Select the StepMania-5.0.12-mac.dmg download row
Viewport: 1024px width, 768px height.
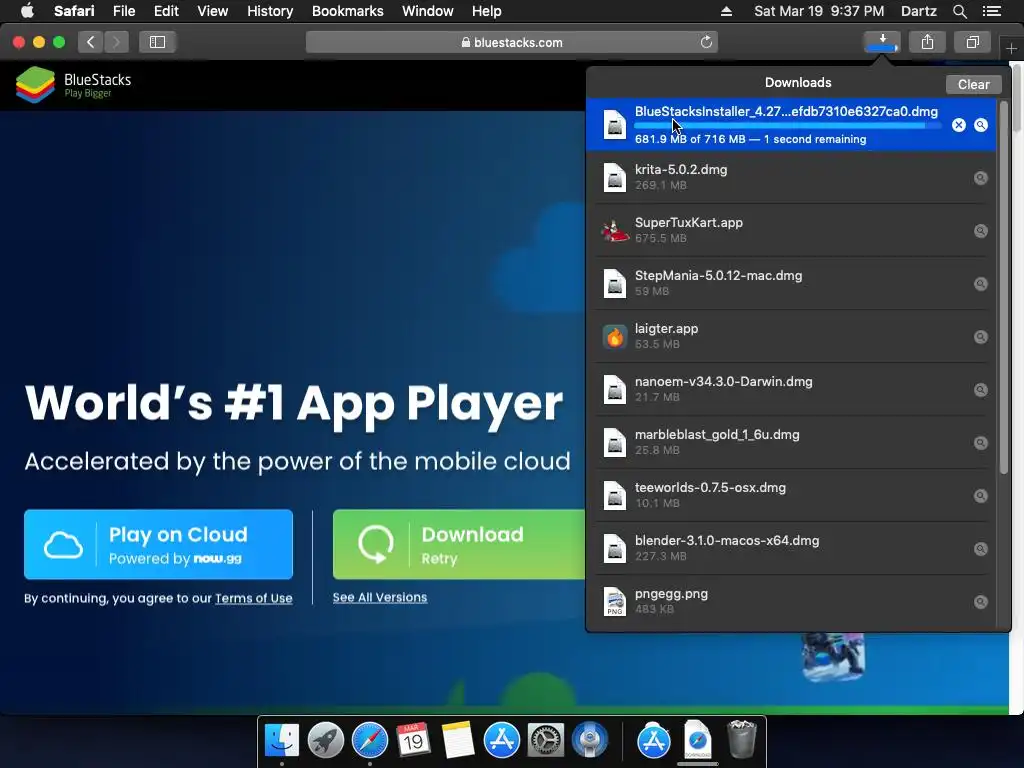(x=792, y=283)
